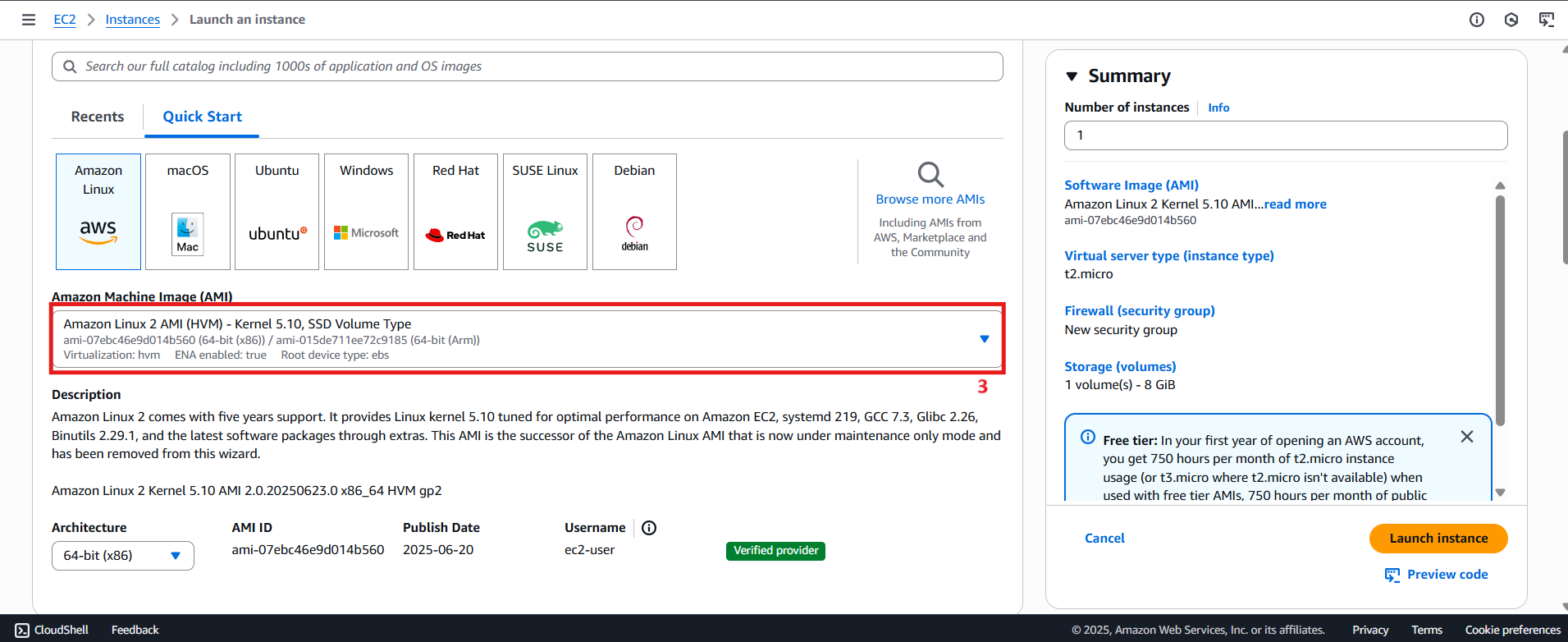
Task: Open Firewall (security group) link
Action: pyautogui.click(x=1140, y=311)
